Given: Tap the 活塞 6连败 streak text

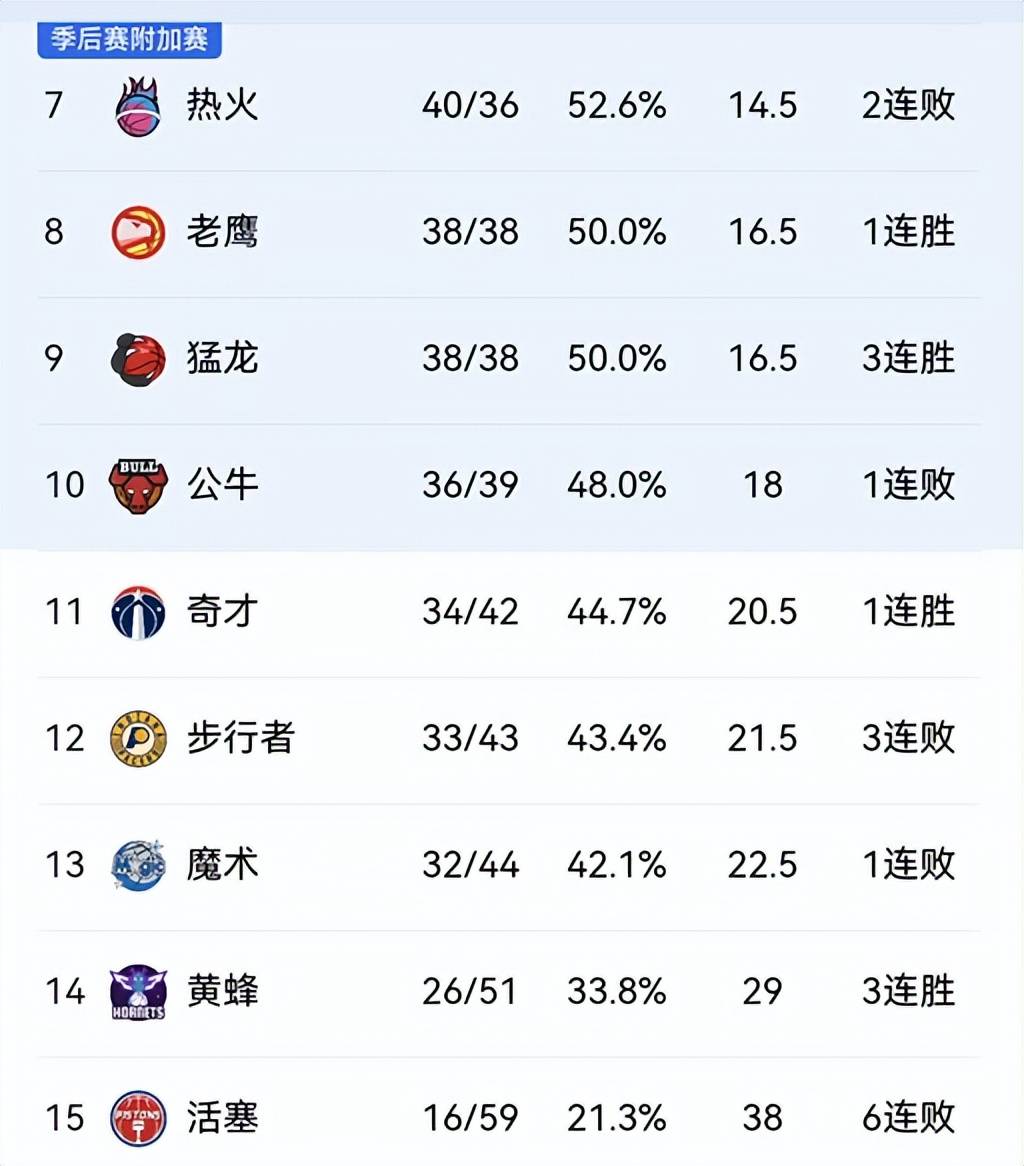Looking at the screenshot, I should click(x=908, y=1117).
